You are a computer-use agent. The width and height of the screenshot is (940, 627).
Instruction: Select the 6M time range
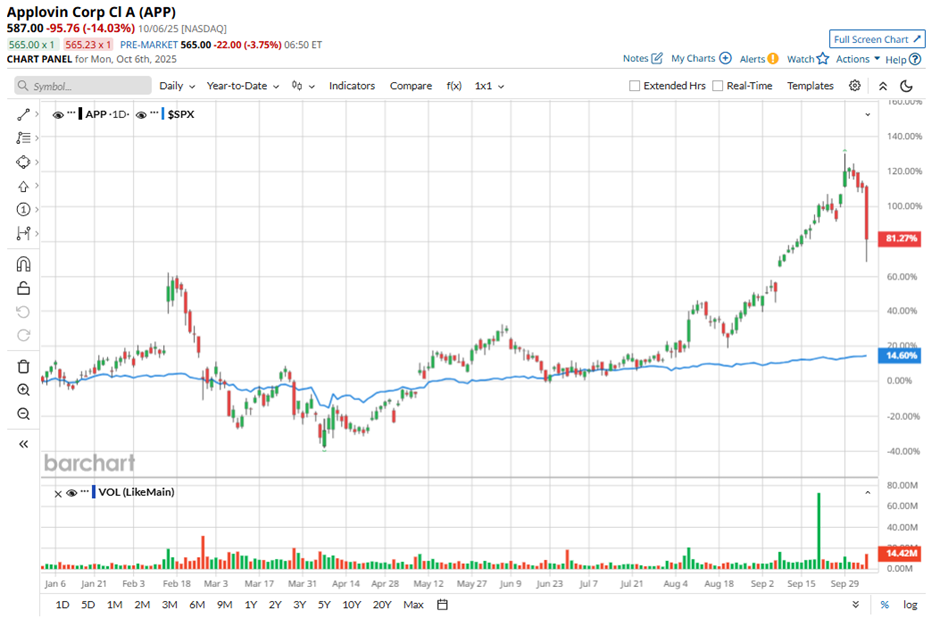click(197, 604)
